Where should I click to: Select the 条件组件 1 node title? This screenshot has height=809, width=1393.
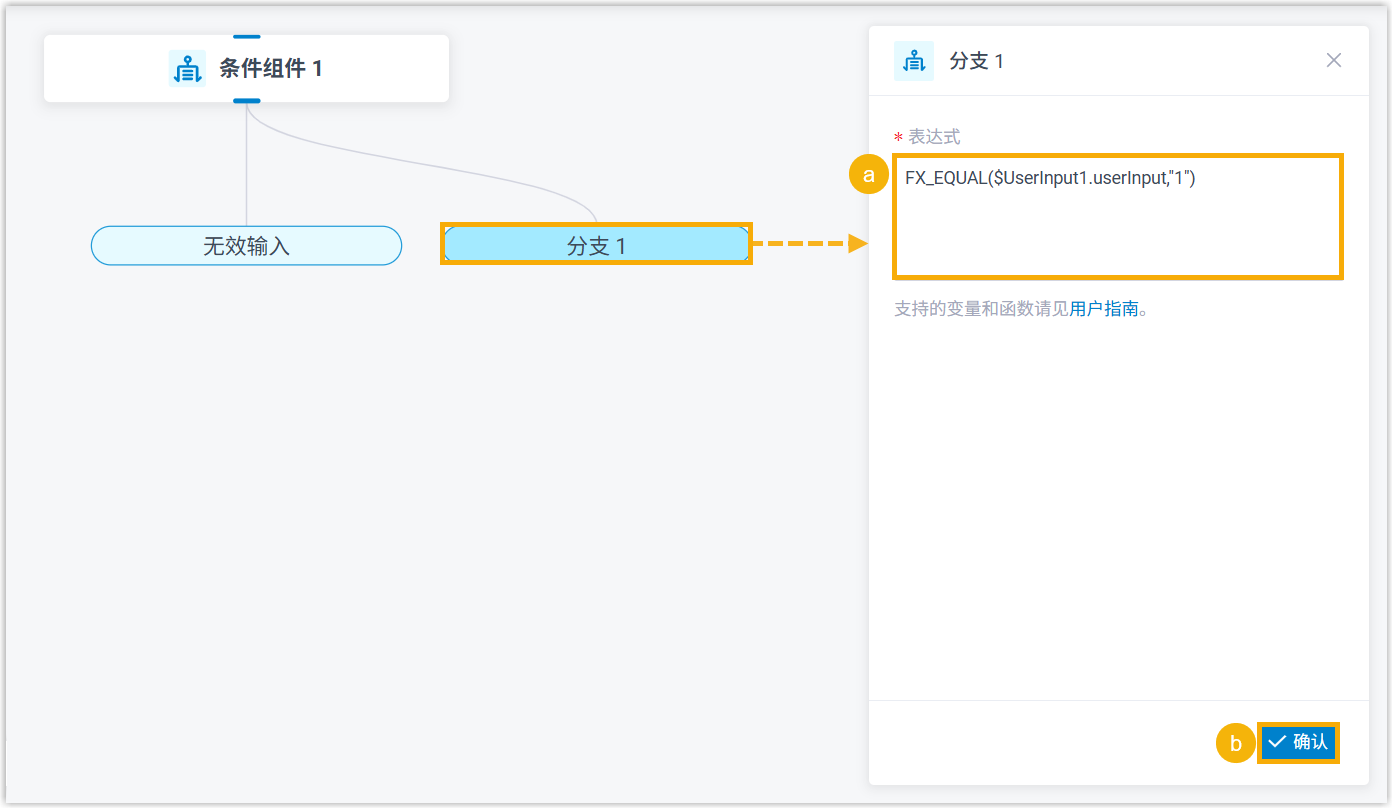pos(271,69)
